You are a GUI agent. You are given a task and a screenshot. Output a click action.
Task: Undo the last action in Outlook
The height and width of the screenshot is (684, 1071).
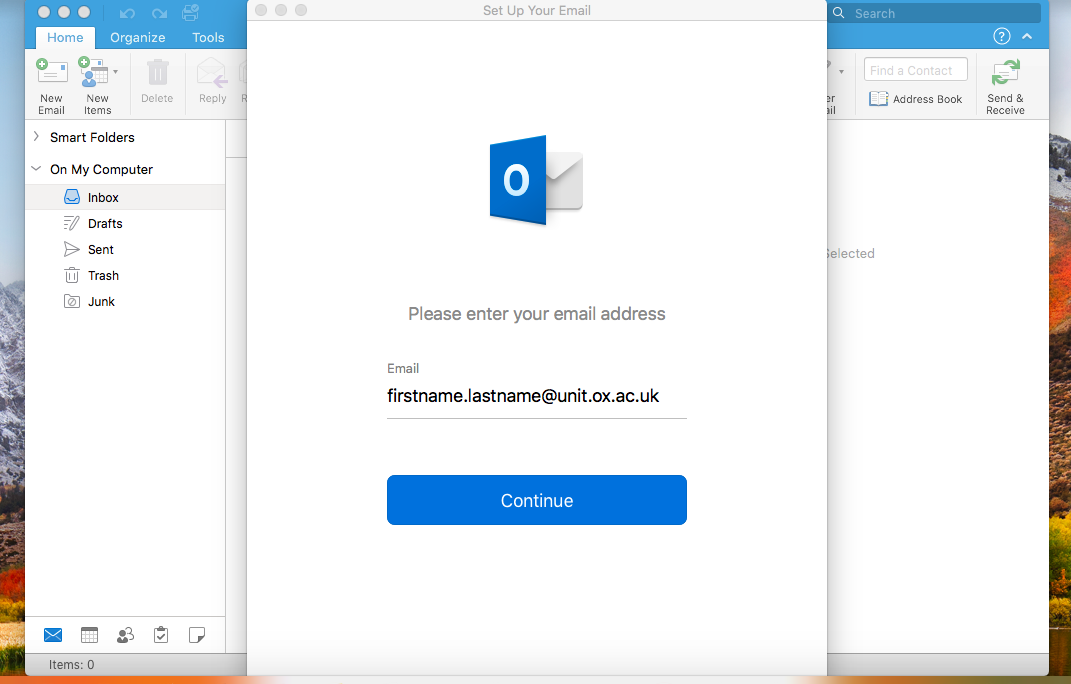(x=127, y=13)
